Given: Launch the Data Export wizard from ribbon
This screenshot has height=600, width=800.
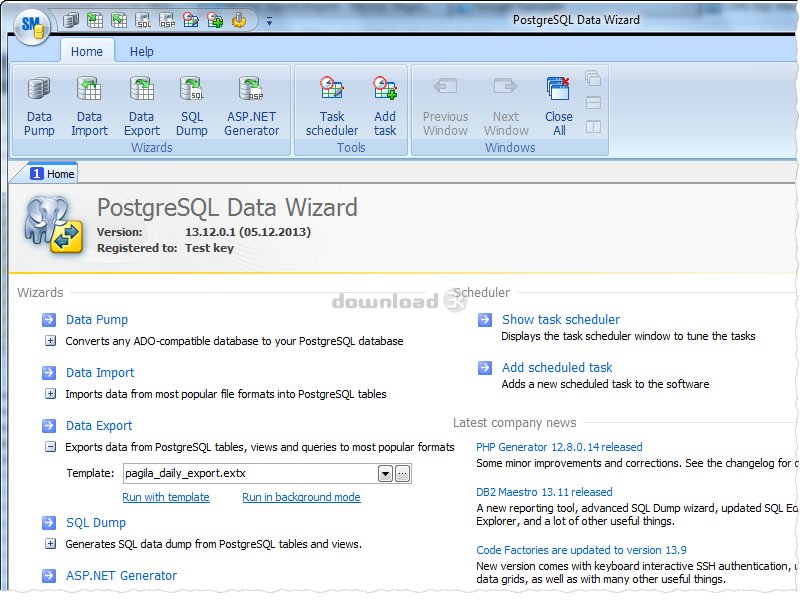Looking at the screenshot, I should (x=141, y=106).
